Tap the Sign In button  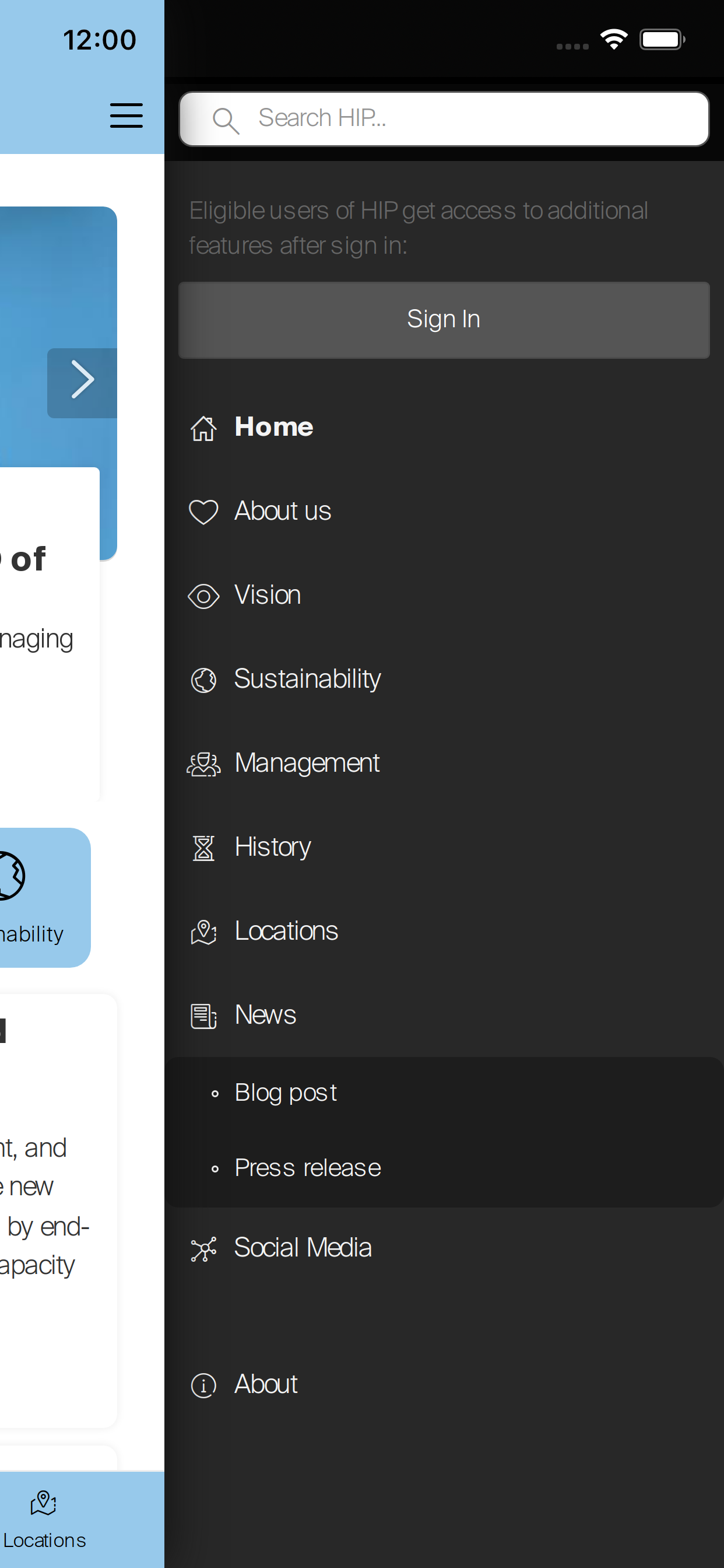click(444, 320)
